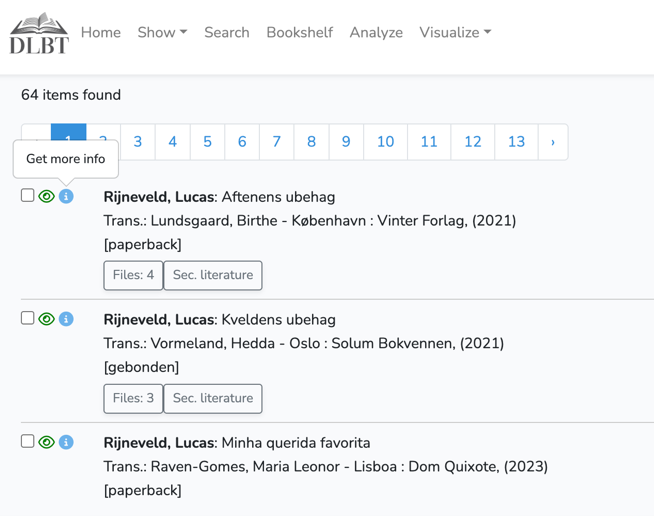Open the Bookshelf menu item
This screenshot has width=654, height=516.
(x=299, y=32)
